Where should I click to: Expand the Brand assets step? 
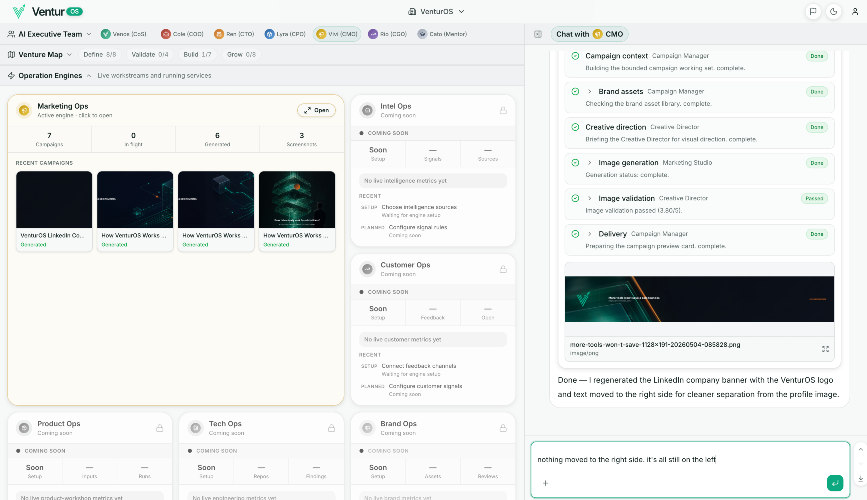[x=589, y=91]
